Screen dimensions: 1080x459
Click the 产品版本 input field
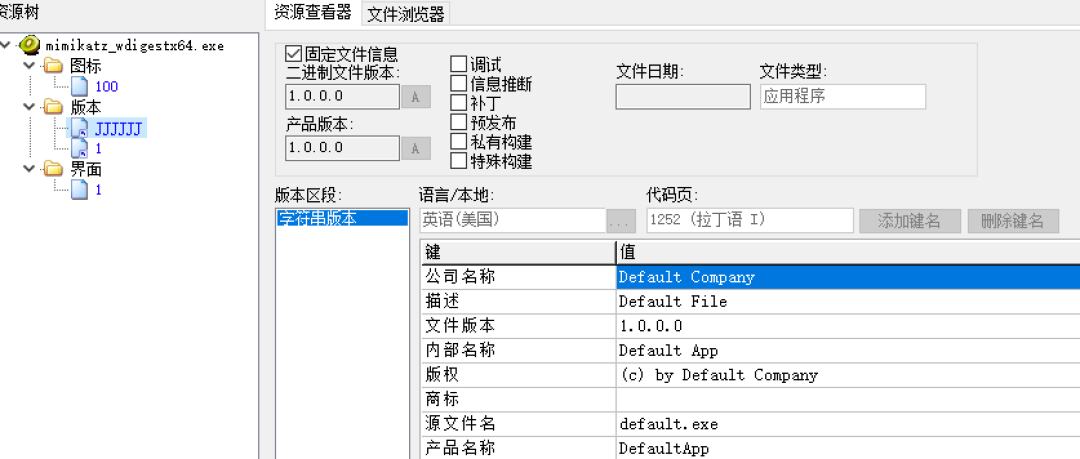pyautogui.click(x=342, y=147)
